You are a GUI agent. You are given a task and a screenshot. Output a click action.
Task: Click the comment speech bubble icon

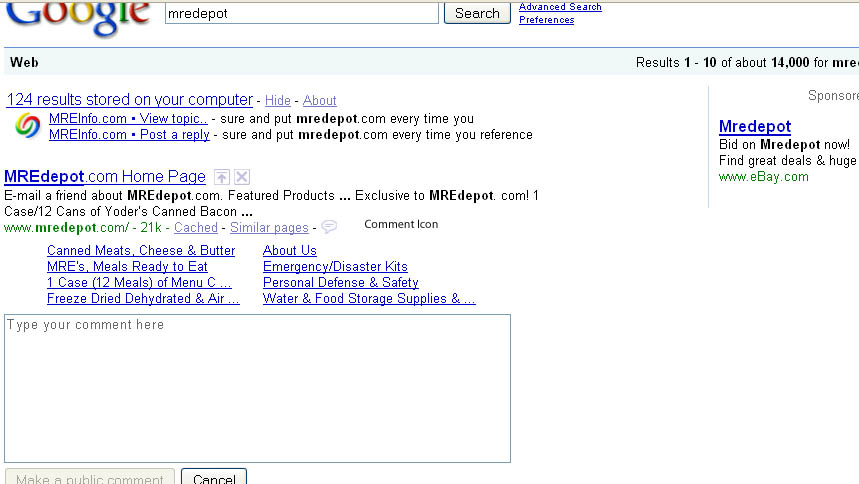(x=329, y=228)
